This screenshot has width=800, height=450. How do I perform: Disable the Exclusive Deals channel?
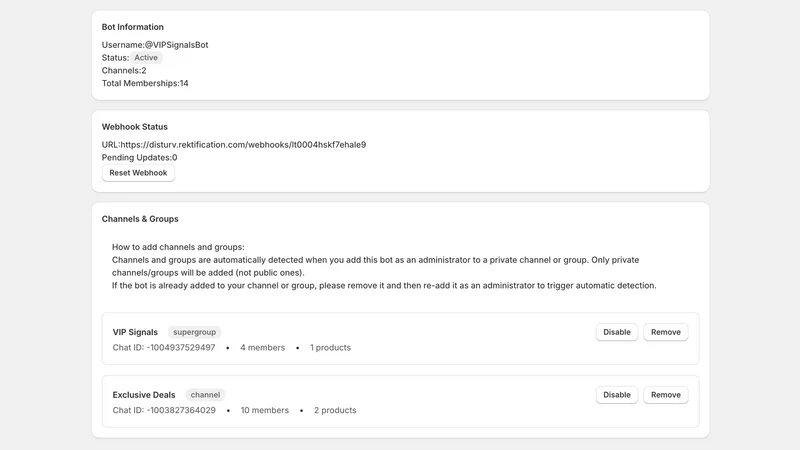point(617,395)
